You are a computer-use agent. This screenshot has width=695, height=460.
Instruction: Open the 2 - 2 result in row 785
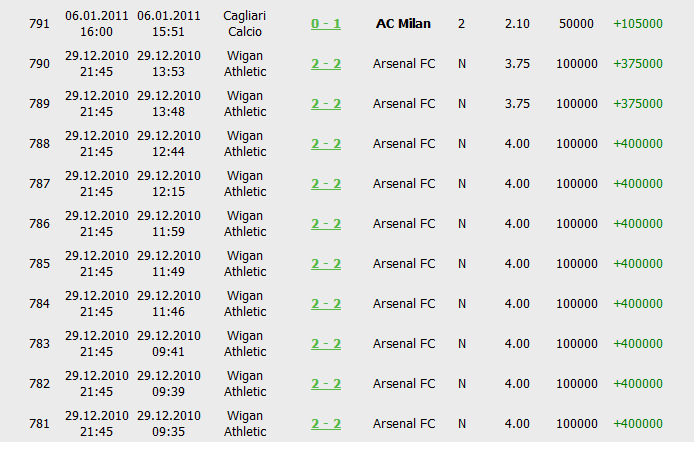325,264
